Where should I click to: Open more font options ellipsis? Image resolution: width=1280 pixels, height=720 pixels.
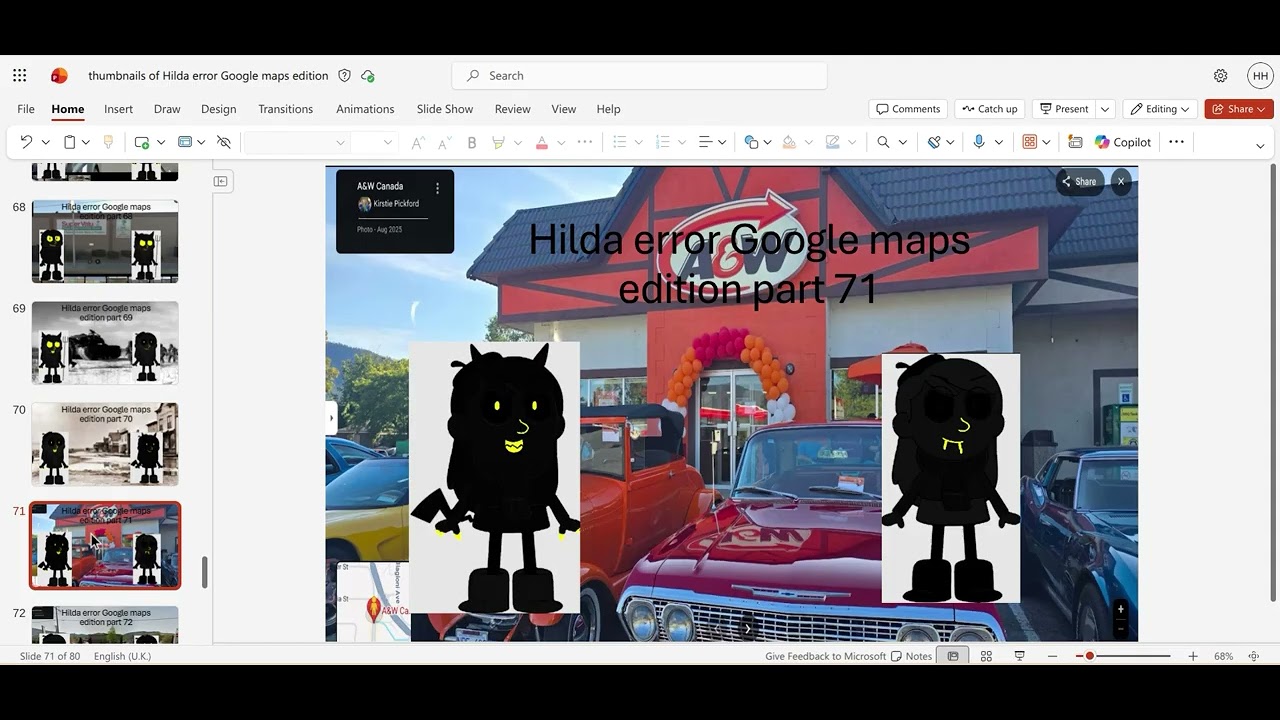click(x=585, y=142)
